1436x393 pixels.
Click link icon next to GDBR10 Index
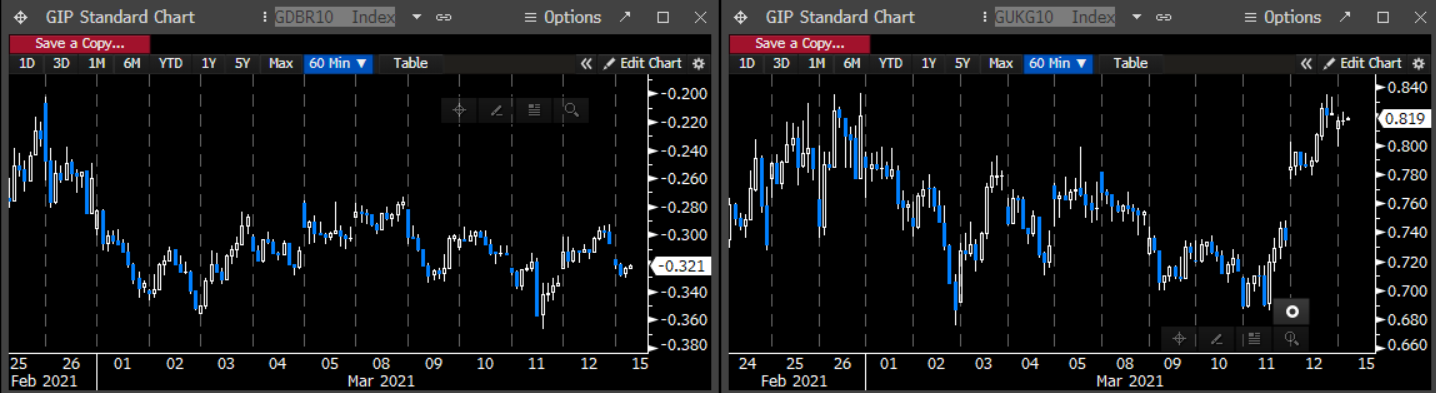coord(445,17)
